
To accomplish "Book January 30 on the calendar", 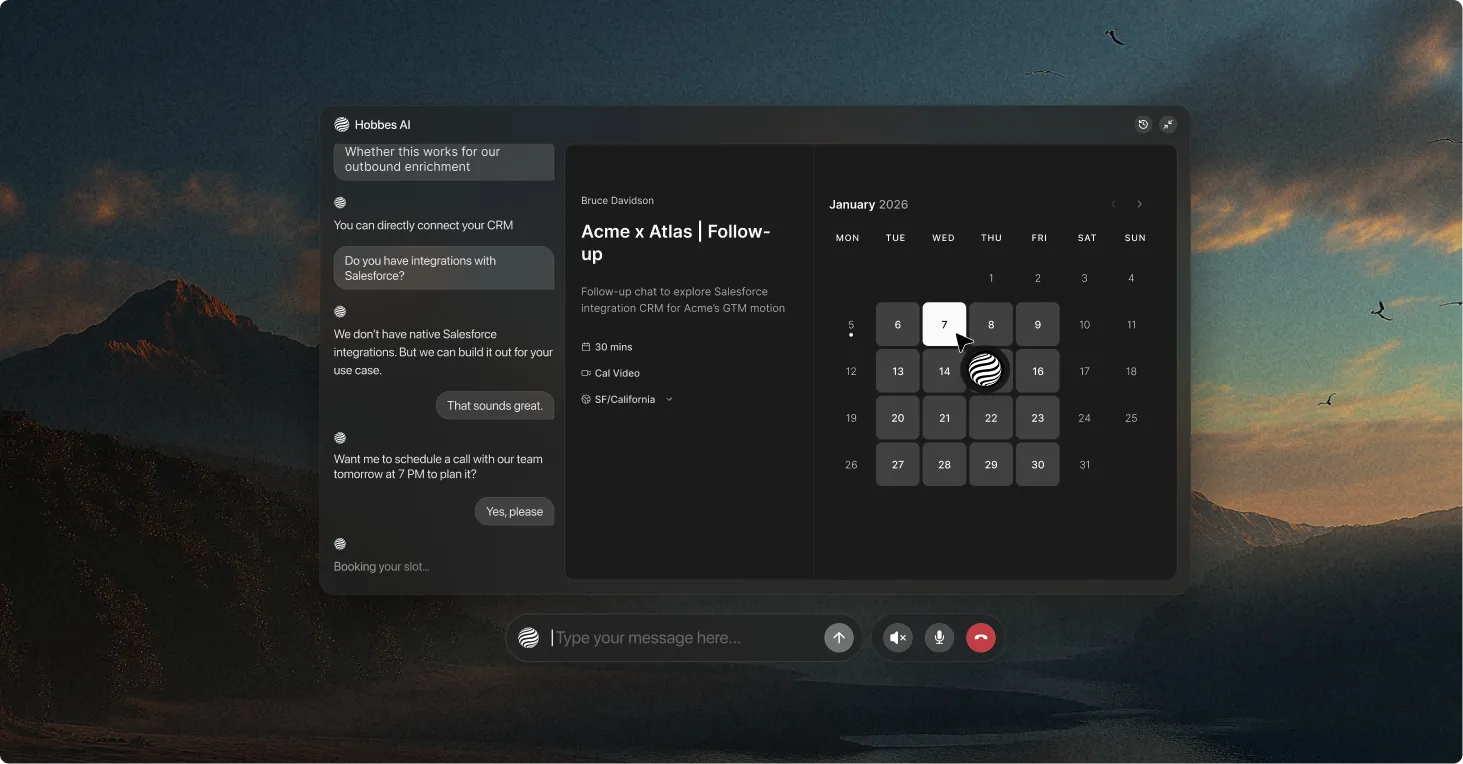I will [x=1038, y=464].
